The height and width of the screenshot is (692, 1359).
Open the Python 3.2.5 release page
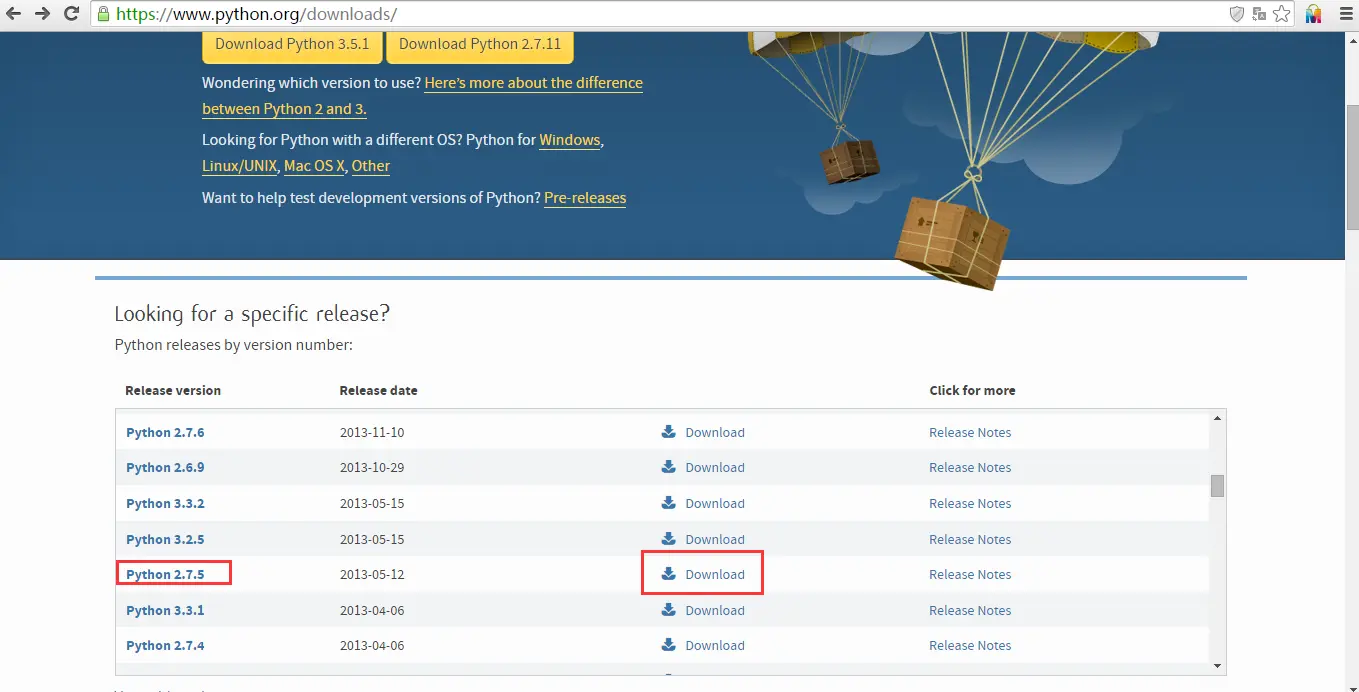pyautogui.click(x=165, y=539)
